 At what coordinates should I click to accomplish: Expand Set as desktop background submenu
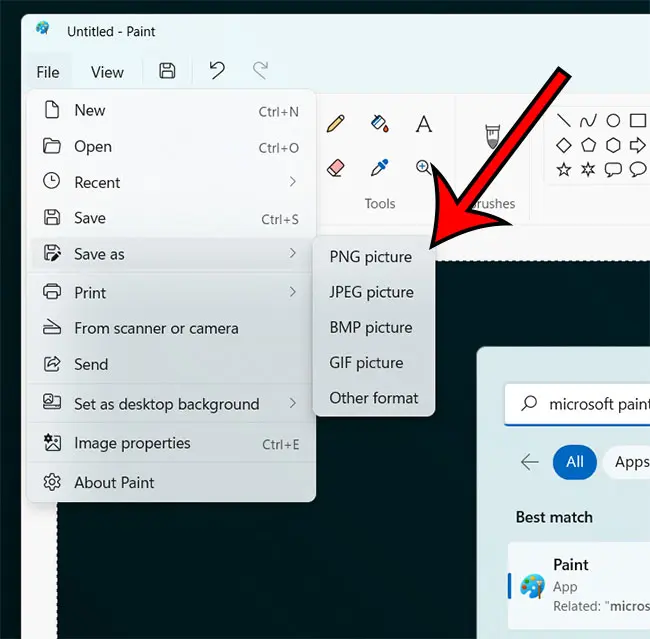tap(171, 403)
